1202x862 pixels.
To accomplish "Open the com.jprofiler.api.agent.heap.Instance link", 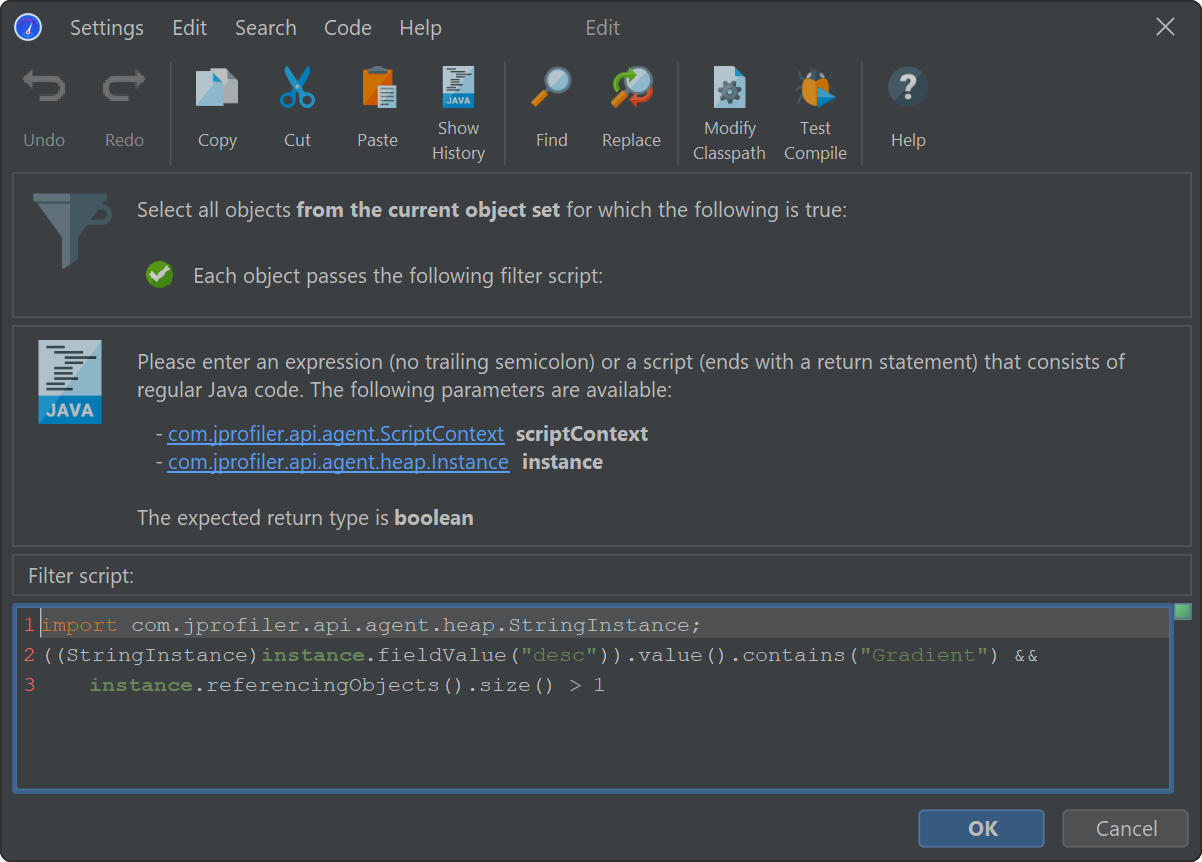I will pos(339,462).
